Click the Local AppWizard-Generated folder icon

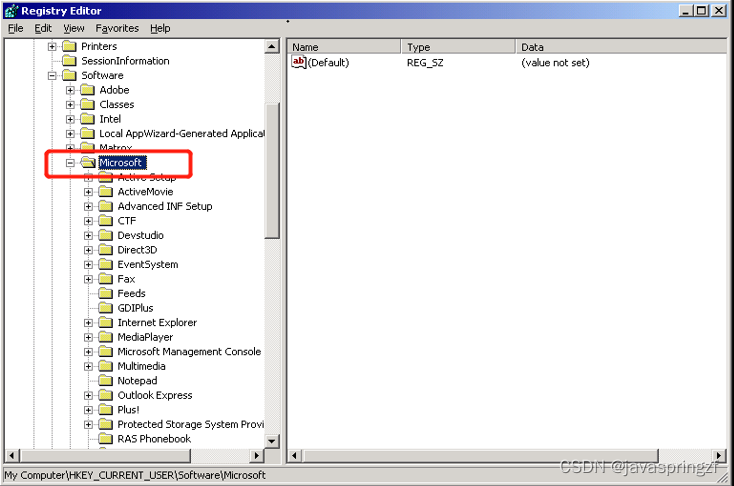88,133
